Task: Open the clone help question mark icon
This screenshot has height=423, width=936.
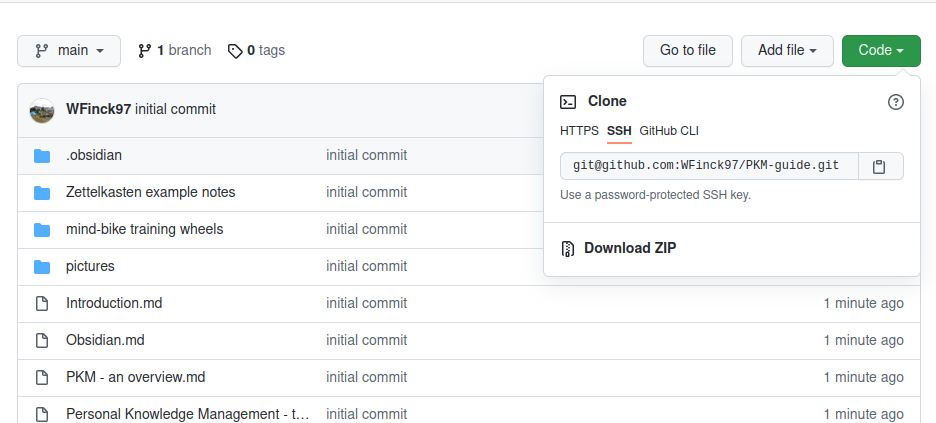Action: pos(895,102)
